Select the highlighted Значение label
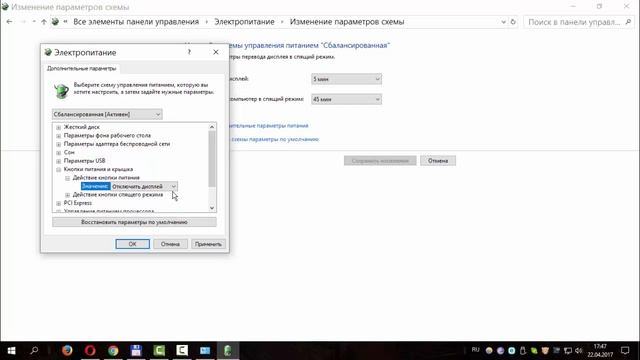Screen dimensions: 640x360 tap(96, 187)
